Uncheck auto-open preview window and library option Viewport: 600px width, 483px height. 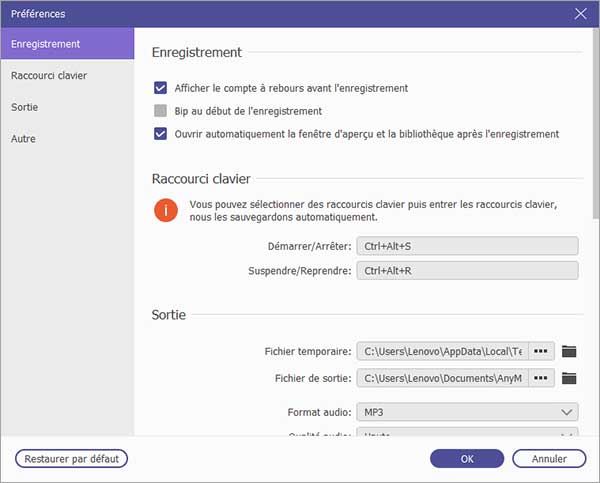(x=161, y=133)
